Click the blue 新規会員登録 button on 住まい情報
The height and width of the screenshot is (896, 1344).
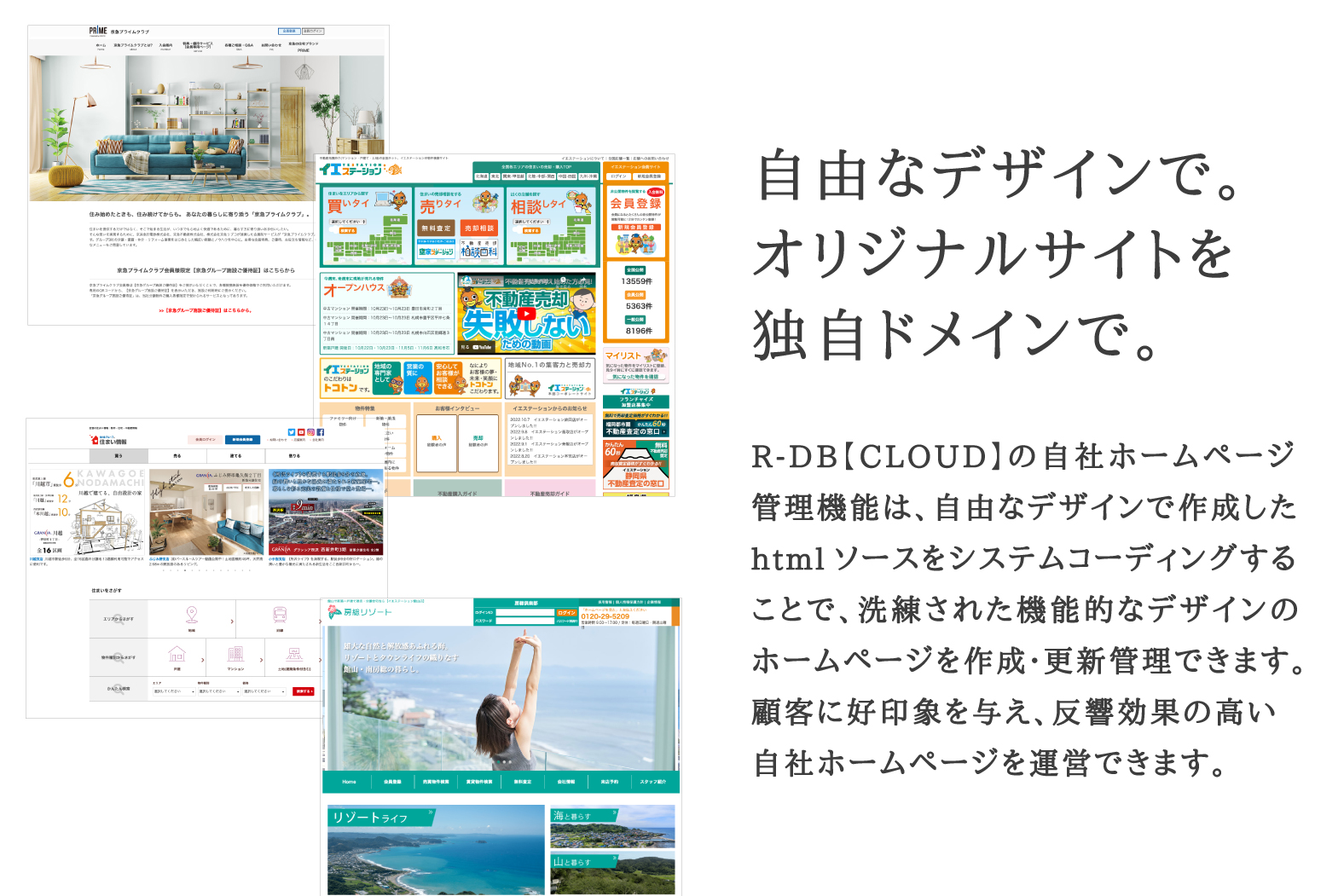[243, 440]
